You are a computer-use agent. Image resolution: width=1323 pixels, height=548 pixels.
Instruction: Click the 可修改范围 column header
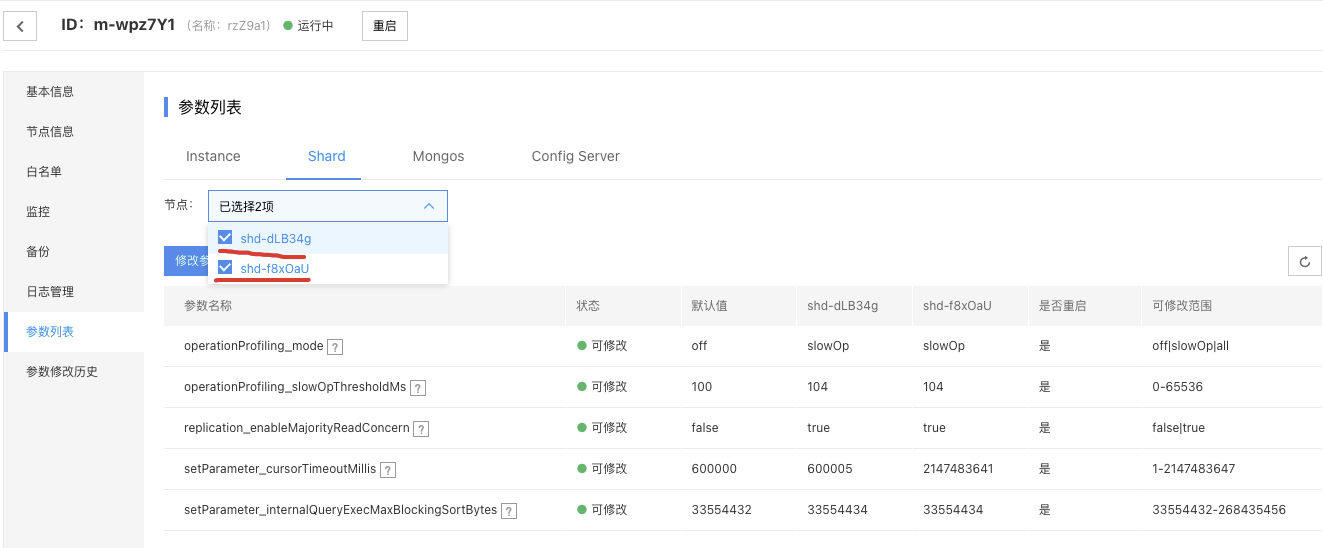[x=1182, y=306]
